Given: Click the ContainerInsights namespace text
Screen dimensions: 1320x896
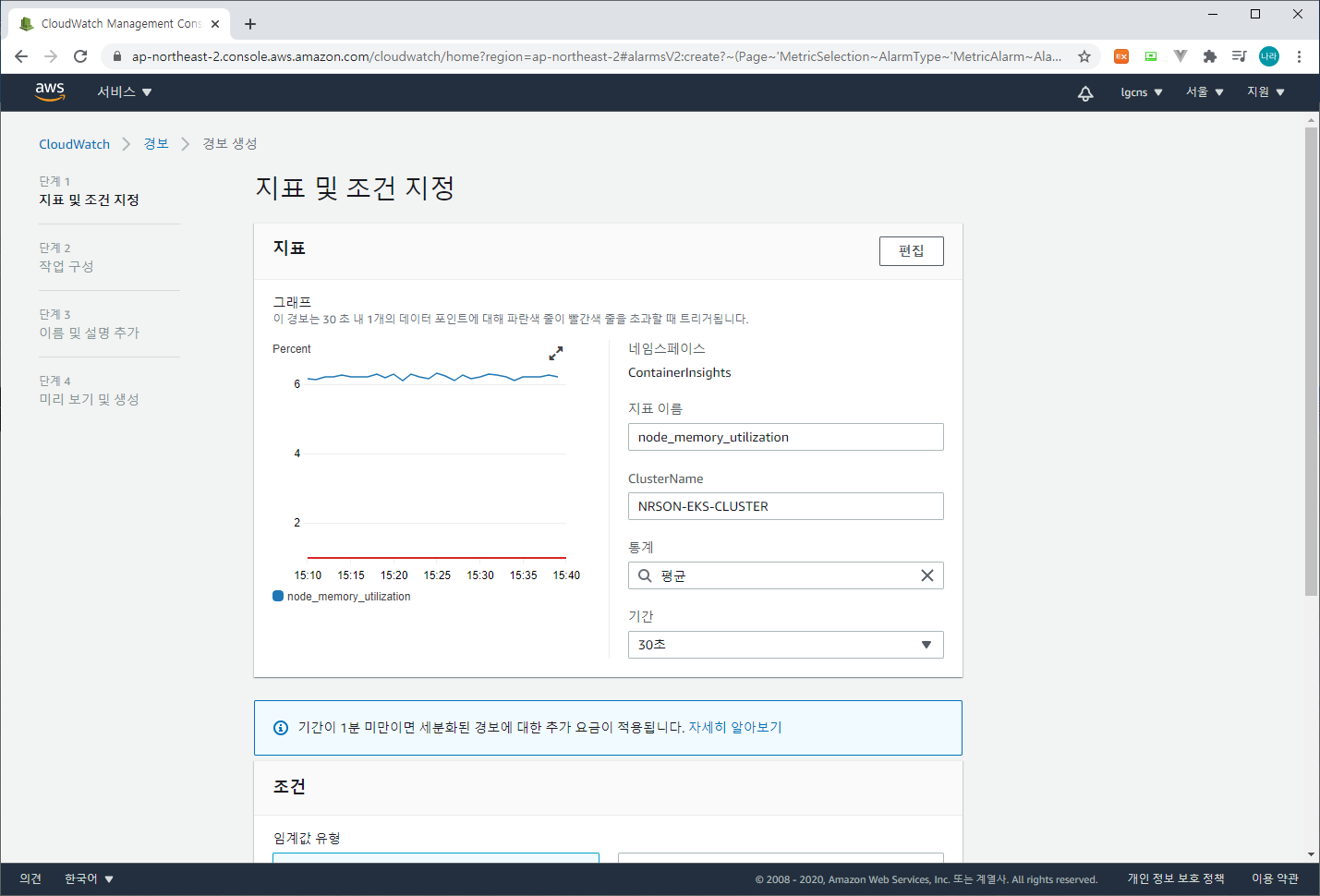Looking at the screenshot, I should coord(680,373).
